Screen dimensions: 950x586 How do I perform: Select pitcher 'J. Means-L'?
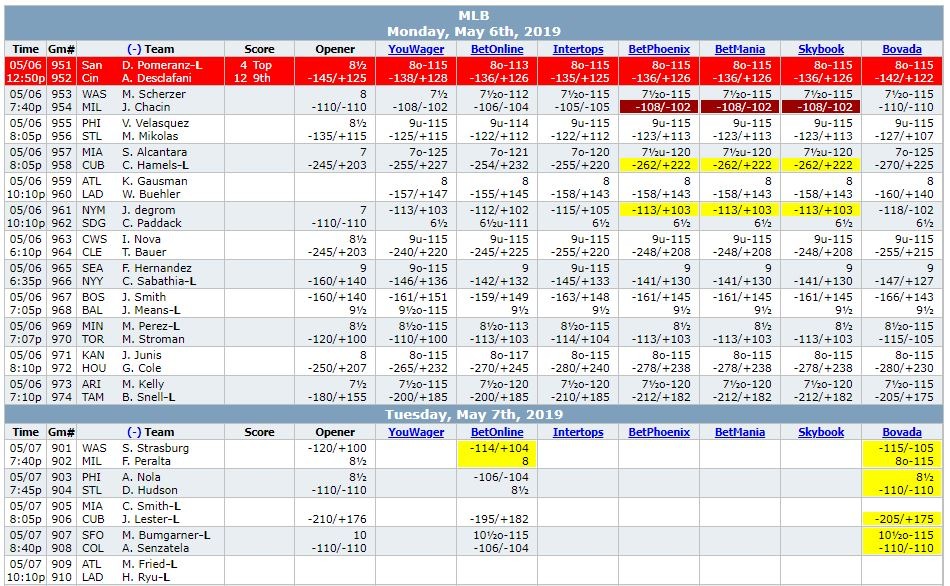pyautogui.click(x=151, y=311)
